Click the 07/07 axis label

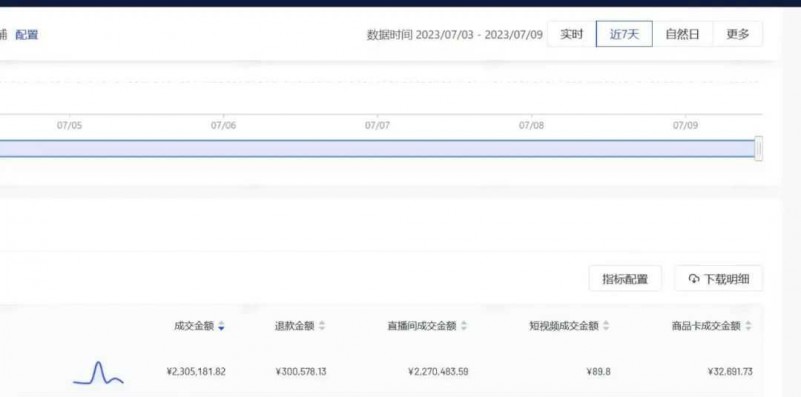[x=378, y=126]
